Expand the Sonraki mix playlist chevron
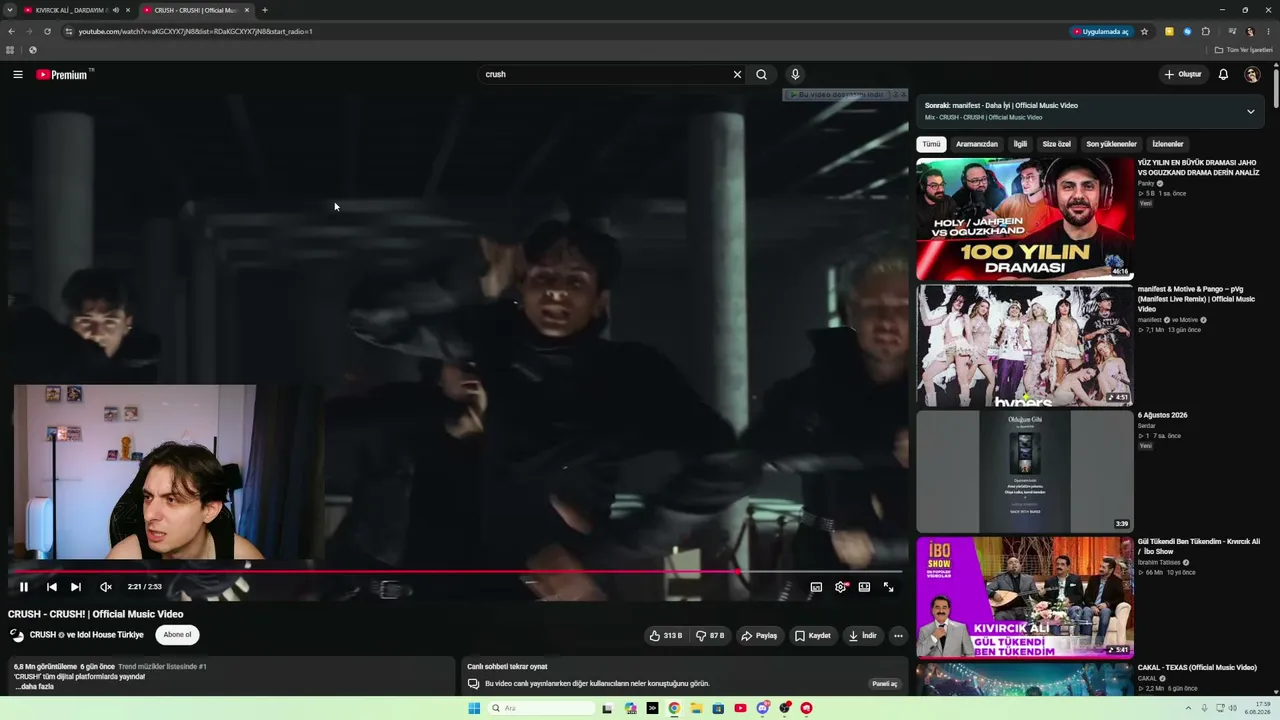The height and width of the screenshot is (720, 1280). pyautogui.click(x=1250, y=111)
